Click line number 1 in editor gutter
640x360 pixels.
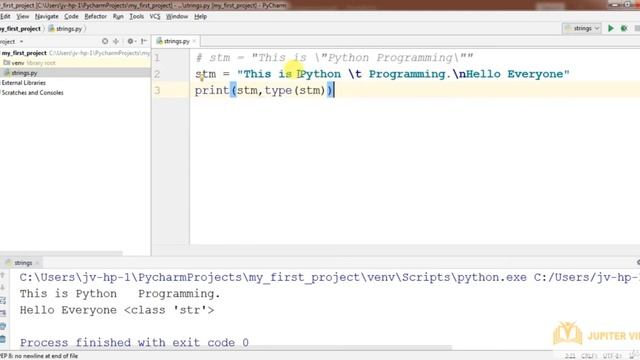pos(157,58)
